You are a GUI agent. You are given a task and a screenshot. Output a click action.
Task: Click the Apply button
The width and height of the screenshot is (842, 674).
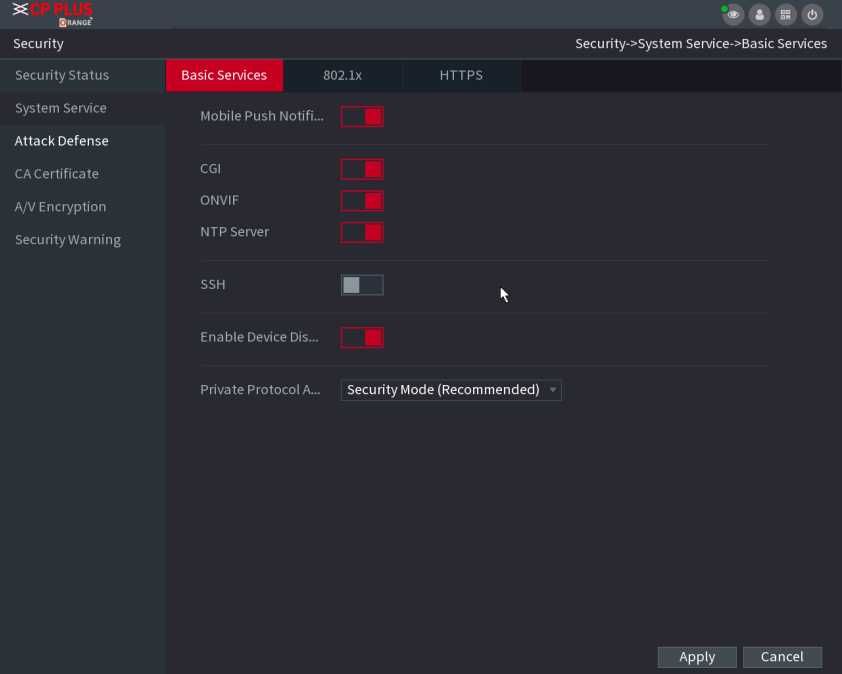(697, 657)
